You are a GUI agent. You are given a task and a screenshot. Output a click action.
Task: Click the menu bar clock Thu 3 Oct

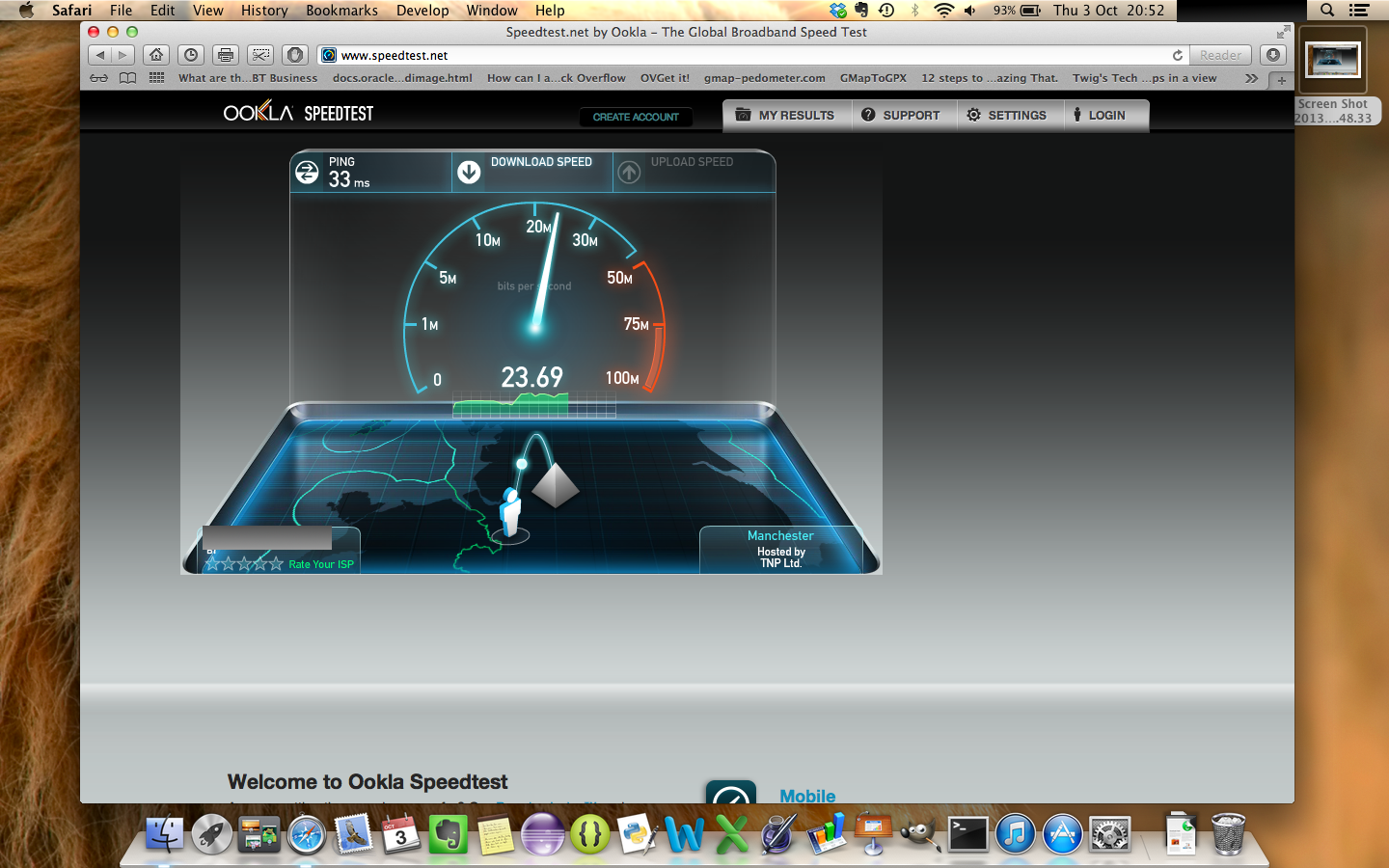coord(1109,10)
